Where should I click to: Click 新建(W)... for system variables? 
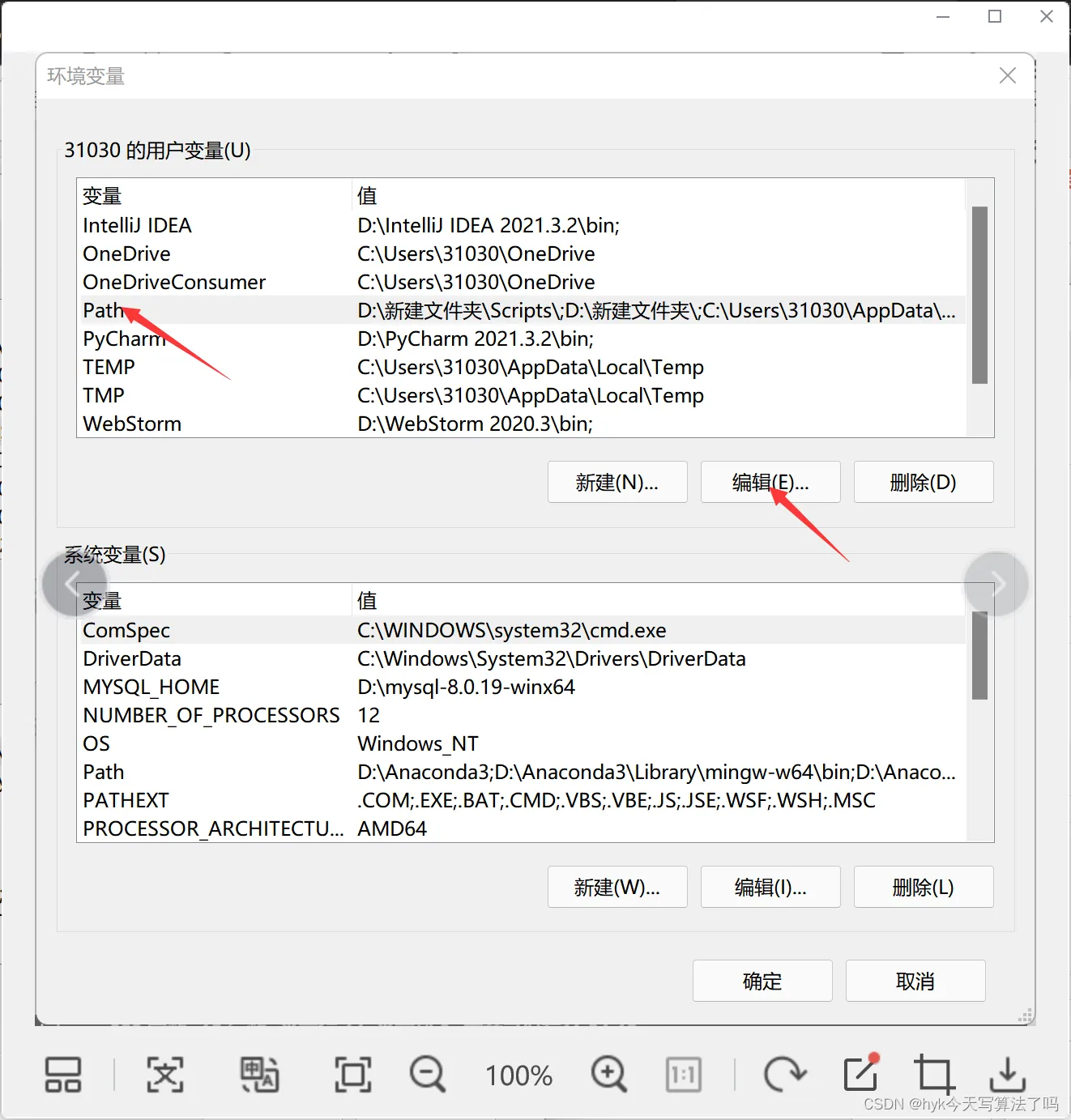(x=617, y=887)
